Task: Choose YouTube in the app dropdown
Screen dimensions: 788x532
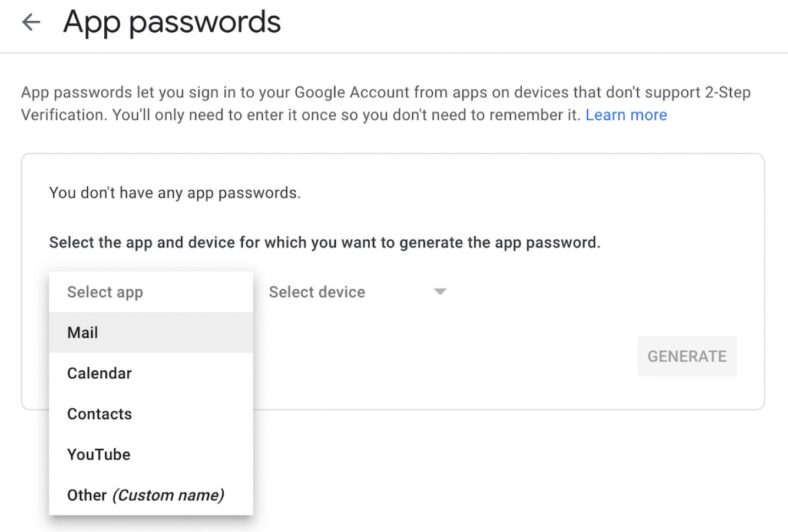Action: pos(98,454)
